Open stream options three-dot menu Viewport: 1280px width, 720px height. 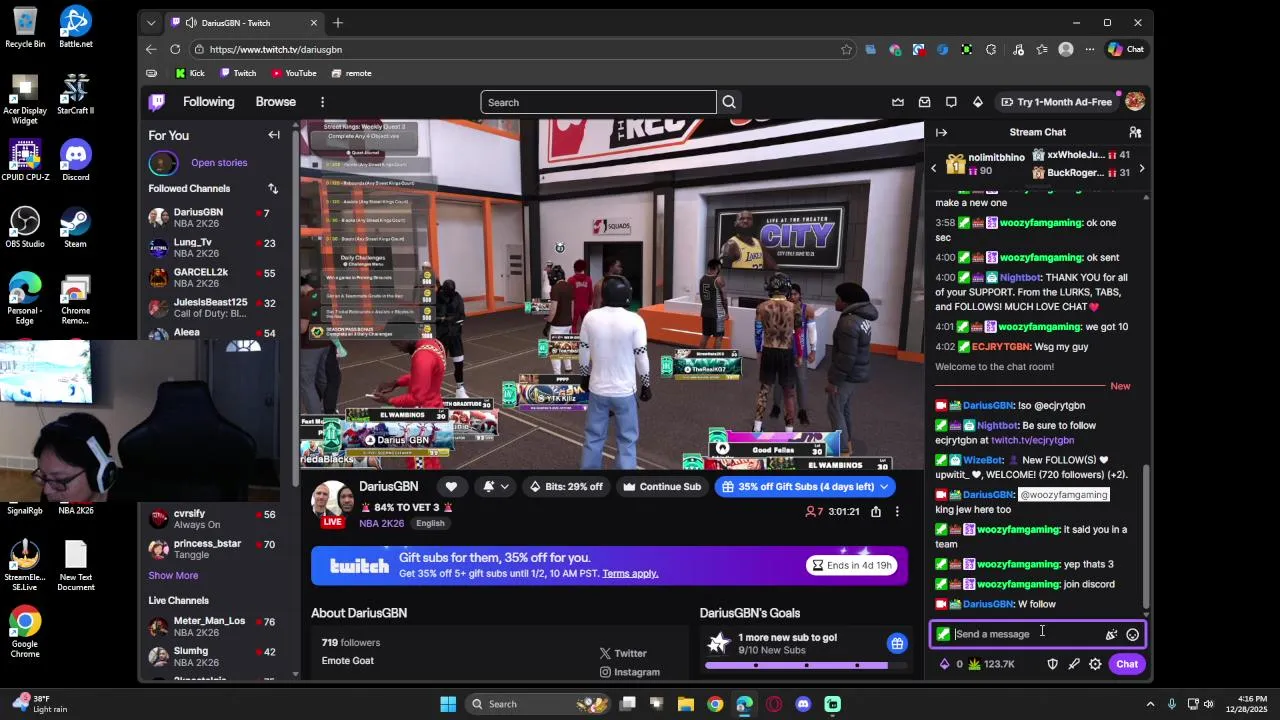tap(897, 512)
